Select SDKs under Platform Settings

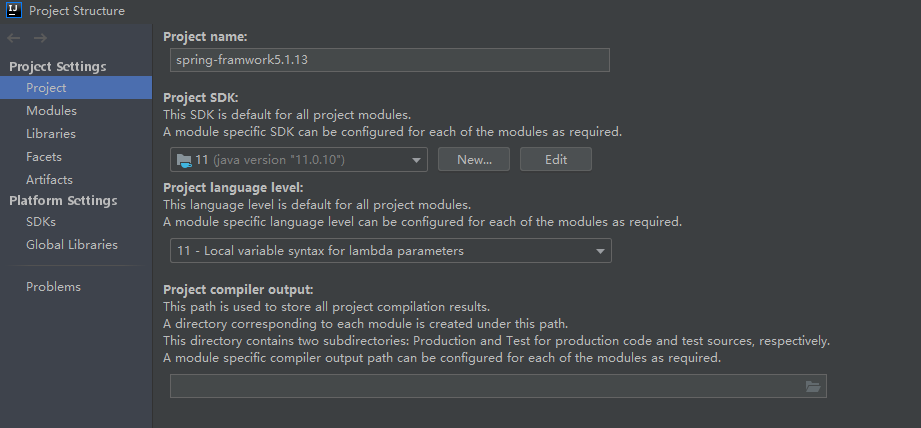[41, 222]
